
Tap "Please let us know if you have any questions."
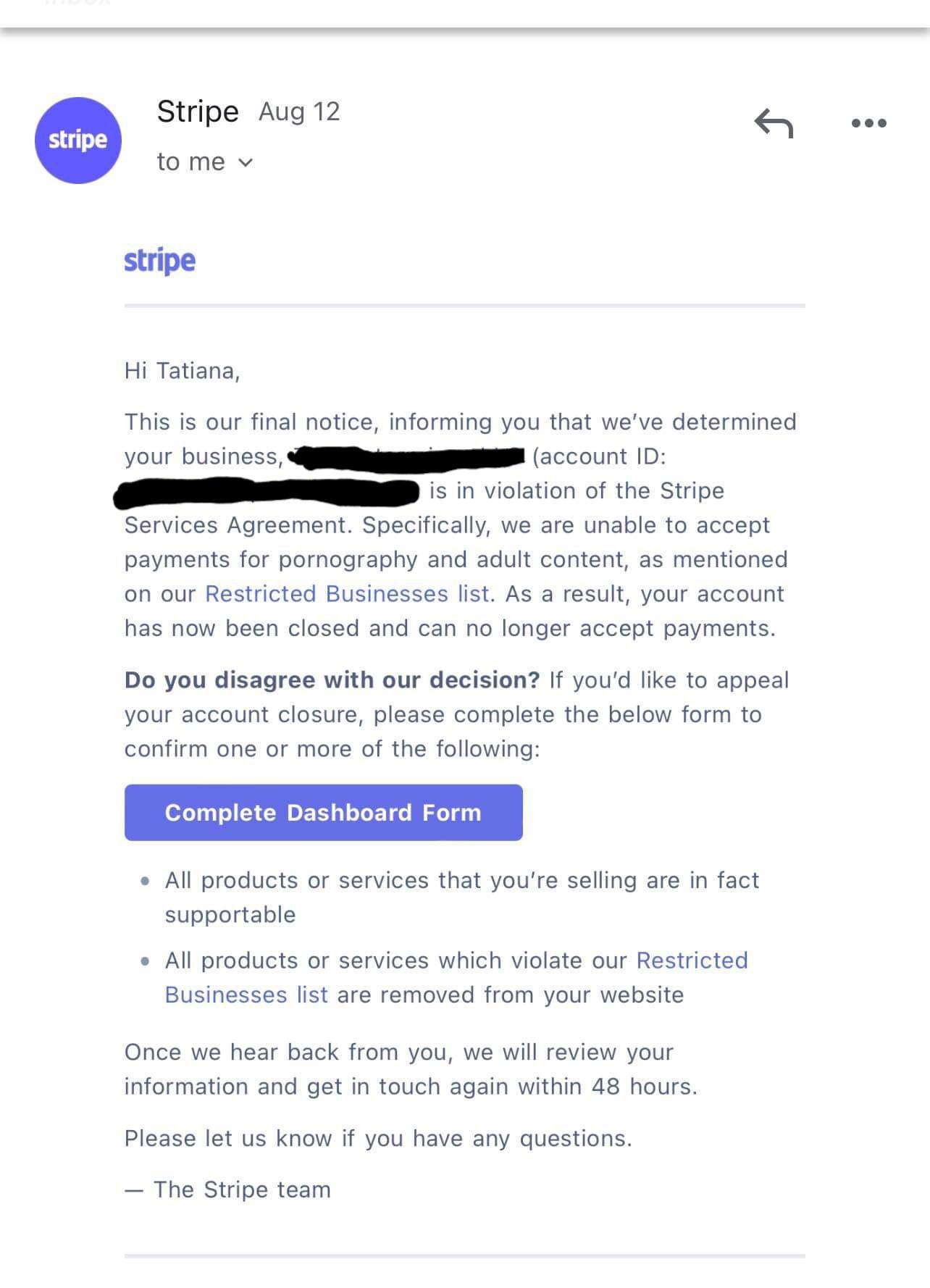click(378, 1139)
